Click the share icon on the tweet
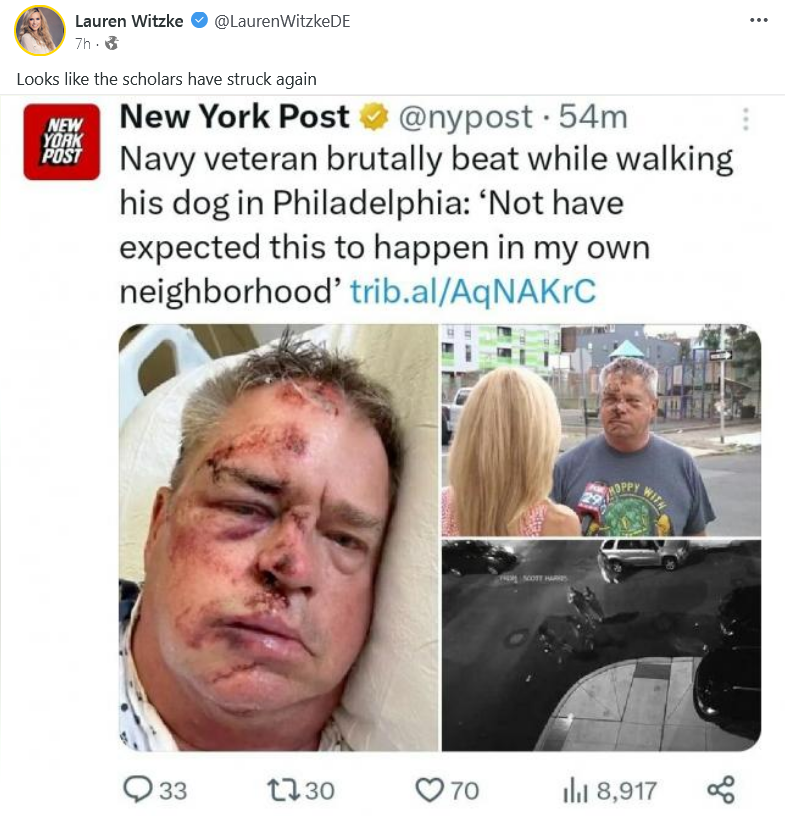The width and height of the screenshot is (789, 820). pos(721,790)
